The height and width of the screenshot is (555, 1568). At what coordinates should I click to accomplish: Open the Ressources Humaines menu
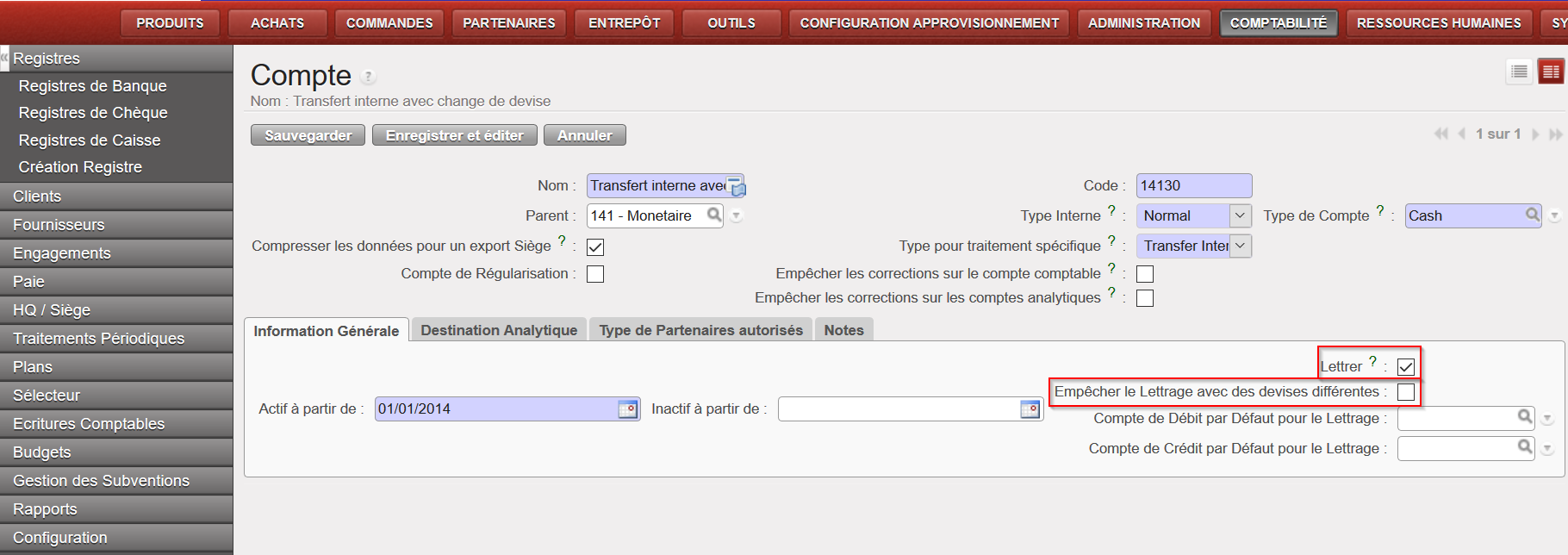(x=1438, y=23)
